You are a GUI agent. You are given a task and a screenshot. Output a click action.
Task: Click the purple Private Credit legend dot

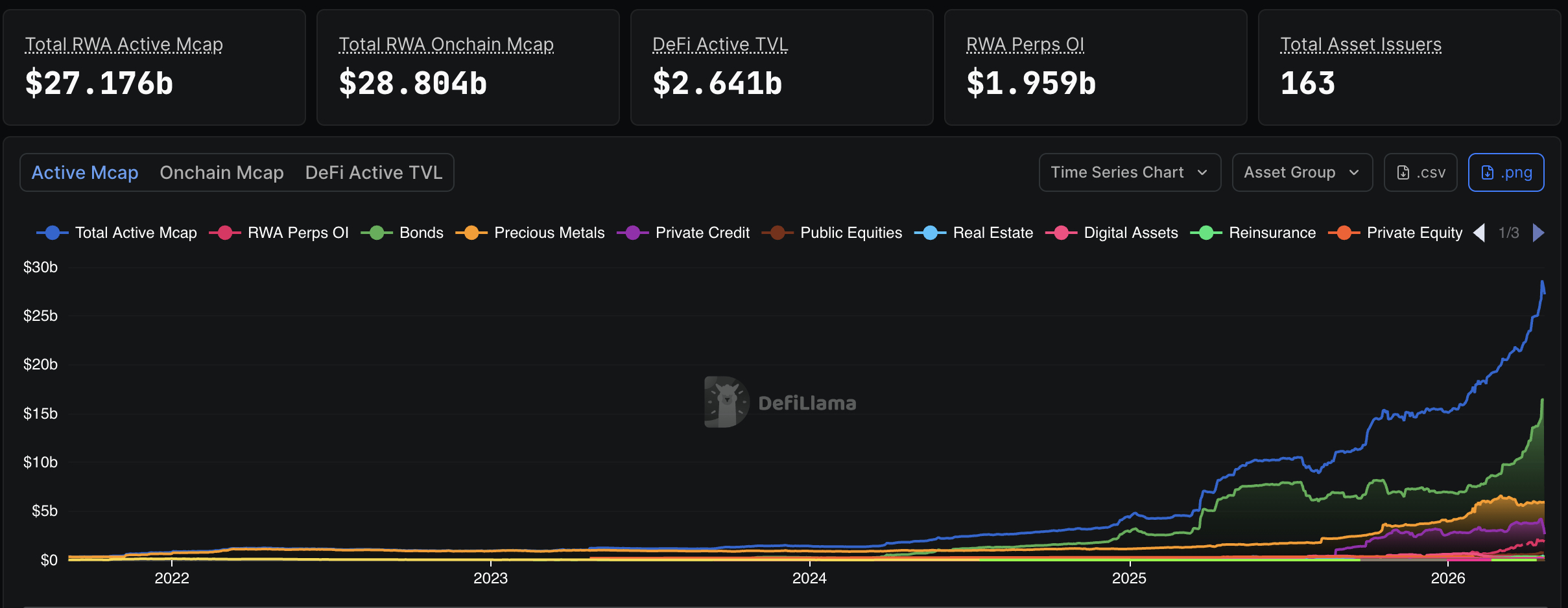pyautogui.click(x=632, y=232)
